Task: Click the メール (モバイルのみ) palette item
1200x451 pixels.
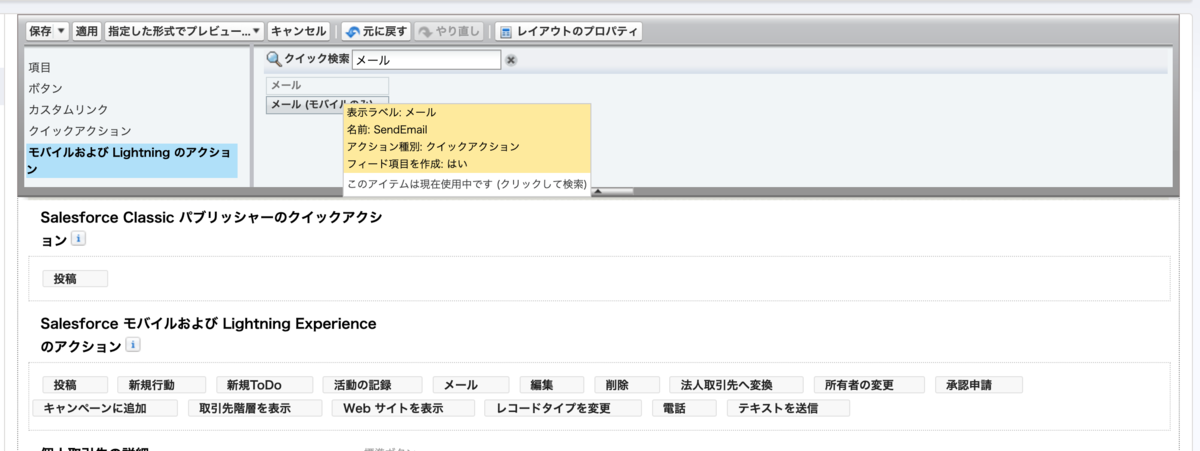Action: pyautogui.click(x=327, y=104)
